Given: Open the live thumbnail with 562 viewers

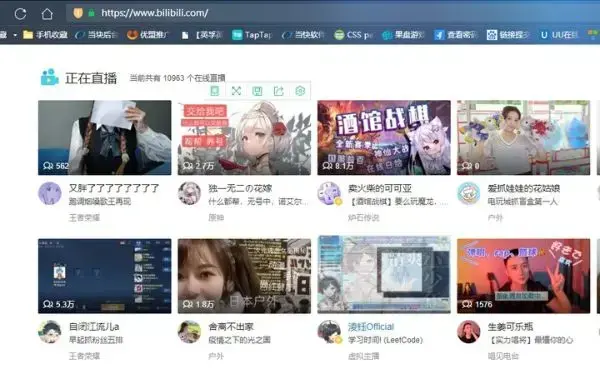Looking at the screenshot, I should (104, 138).
